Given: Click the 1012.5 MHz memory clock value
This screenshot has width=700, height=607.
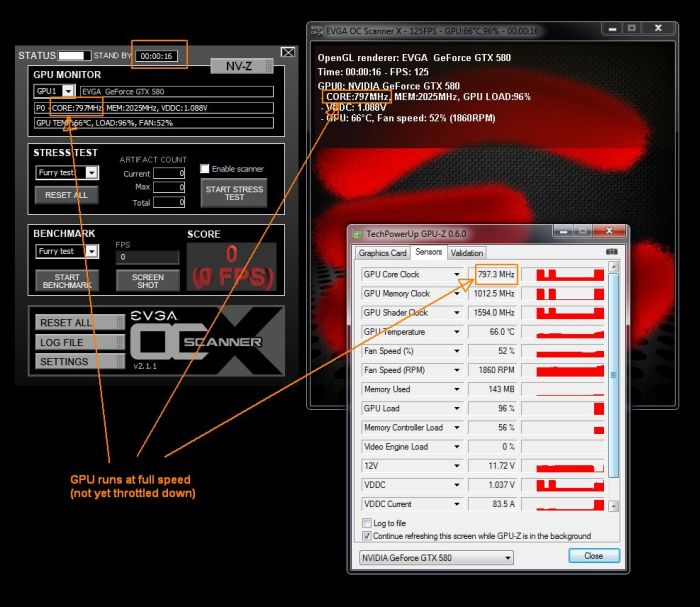Looking at the screenshot, I should tap(493, 294).
